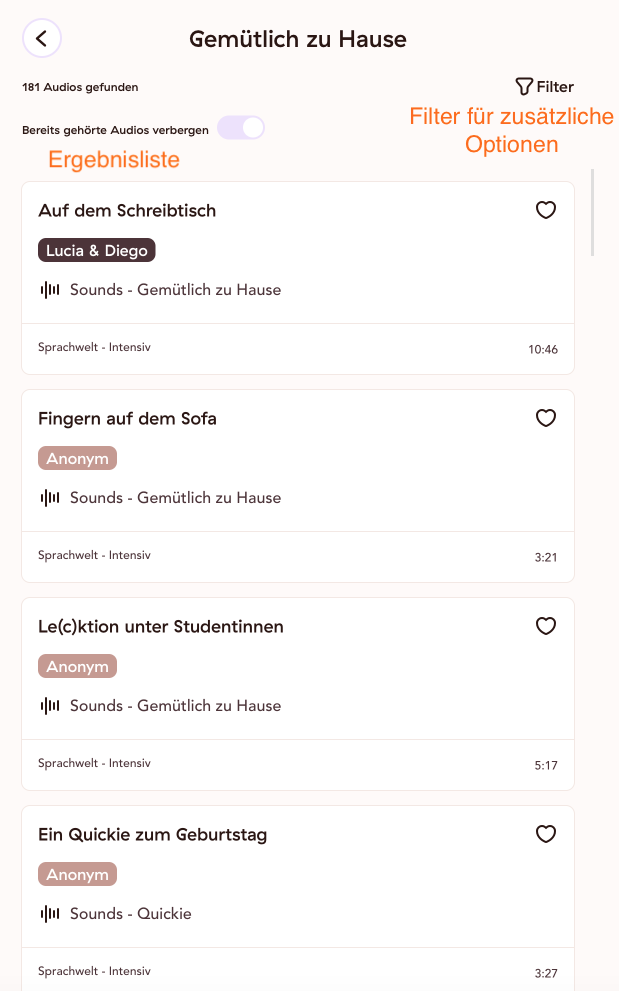Click the 10:46 duration label
619x991 pixels.
(543, 350)
